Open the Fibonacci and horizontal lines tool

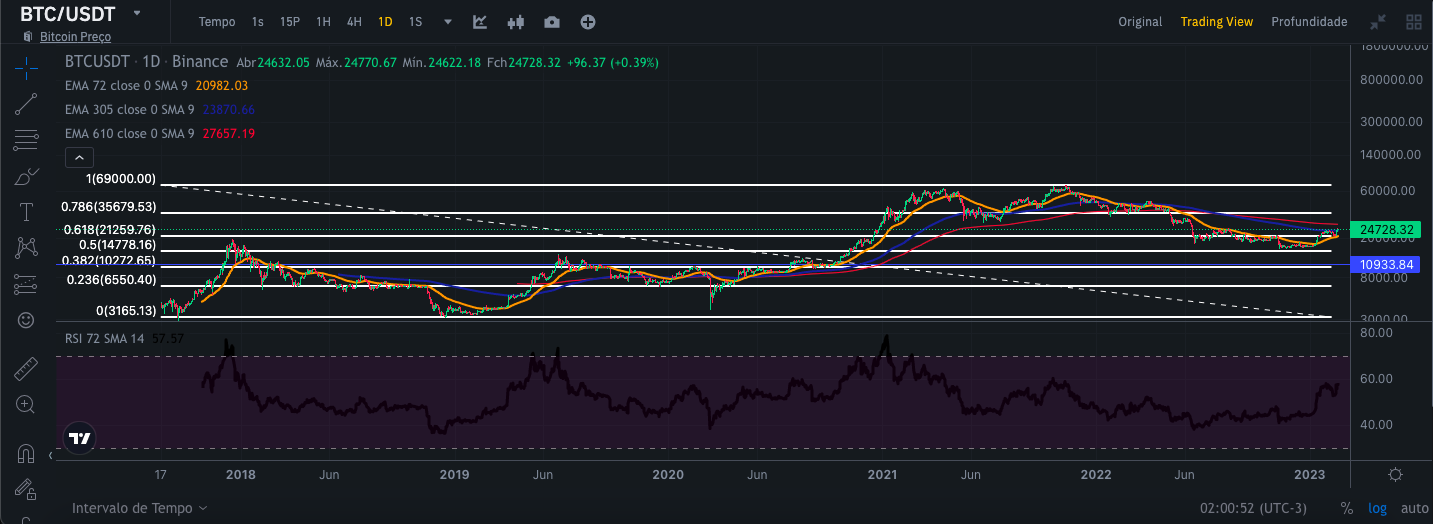pos(26,141)
